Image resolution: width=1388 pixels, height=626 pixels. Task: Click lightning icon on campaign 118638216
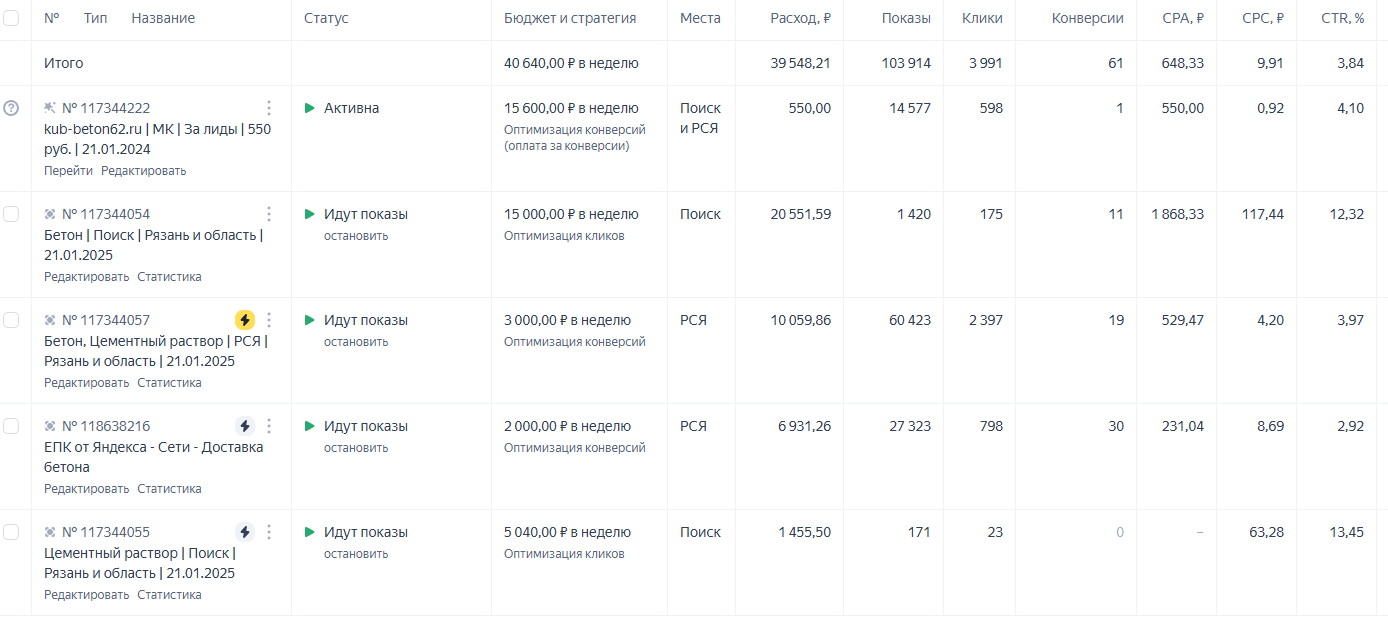[245, 426]
